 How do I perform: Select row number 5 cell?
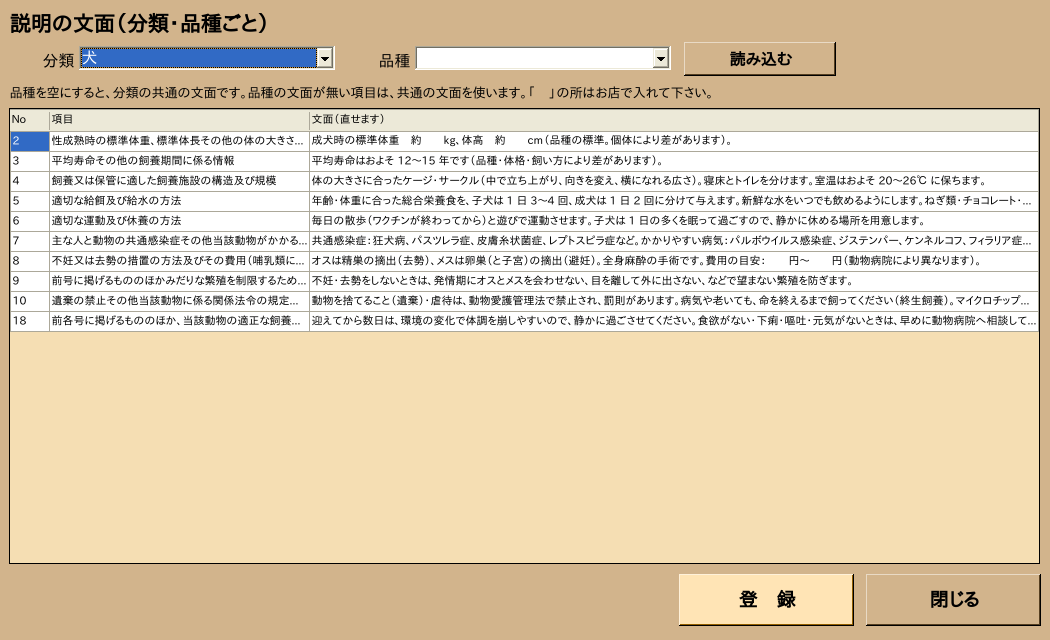click(29, 201)
